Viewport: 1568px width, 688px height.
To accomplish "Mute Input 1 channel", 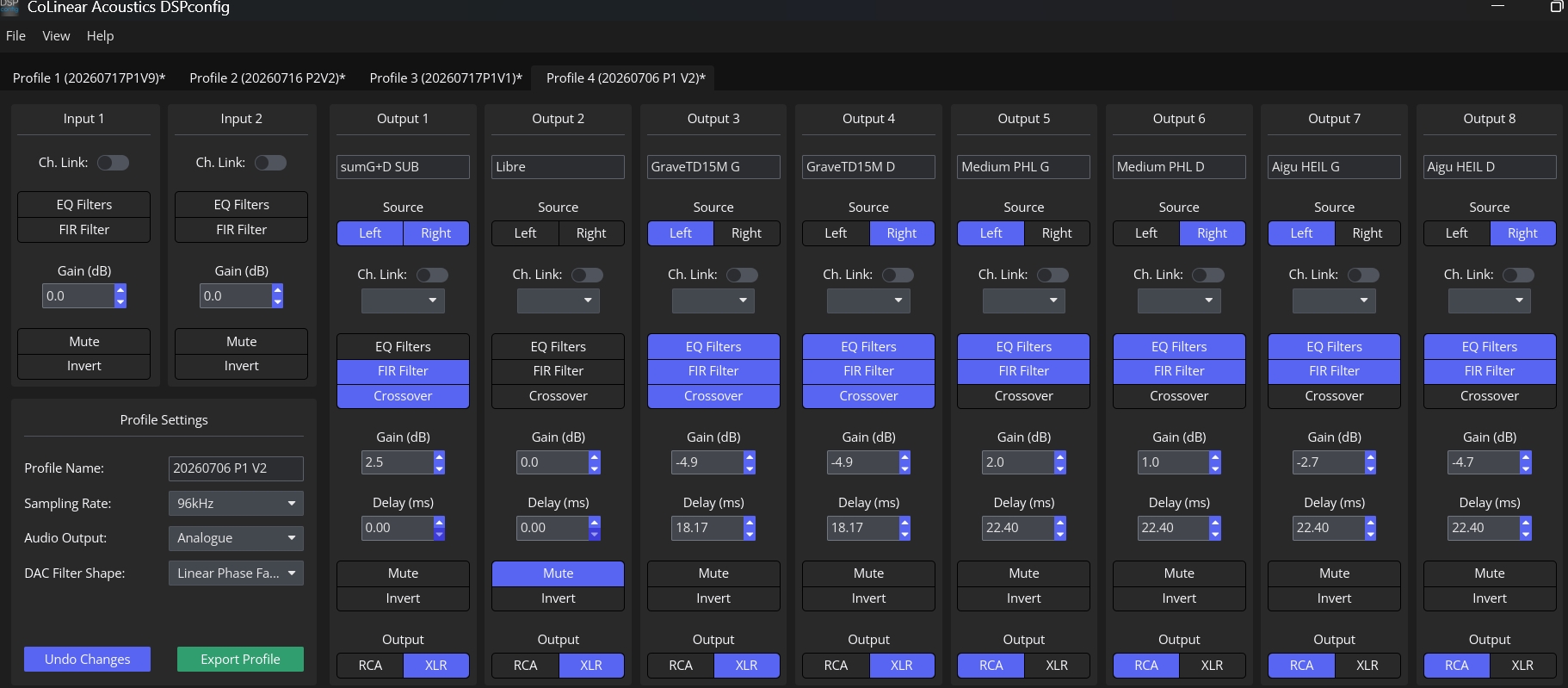I will [x=84, y=342].
